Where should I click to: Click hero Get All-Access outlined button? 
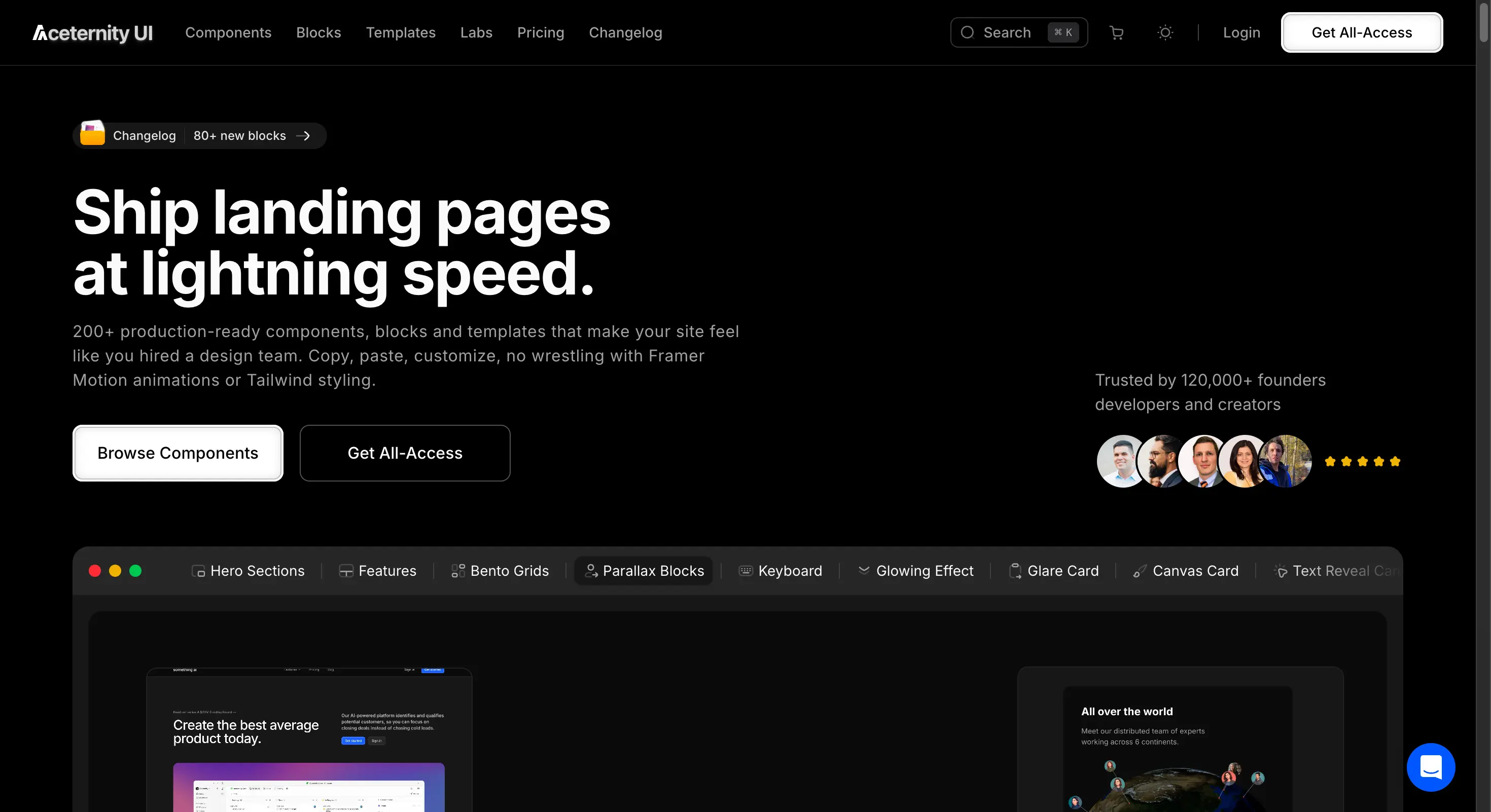[405, 454]
